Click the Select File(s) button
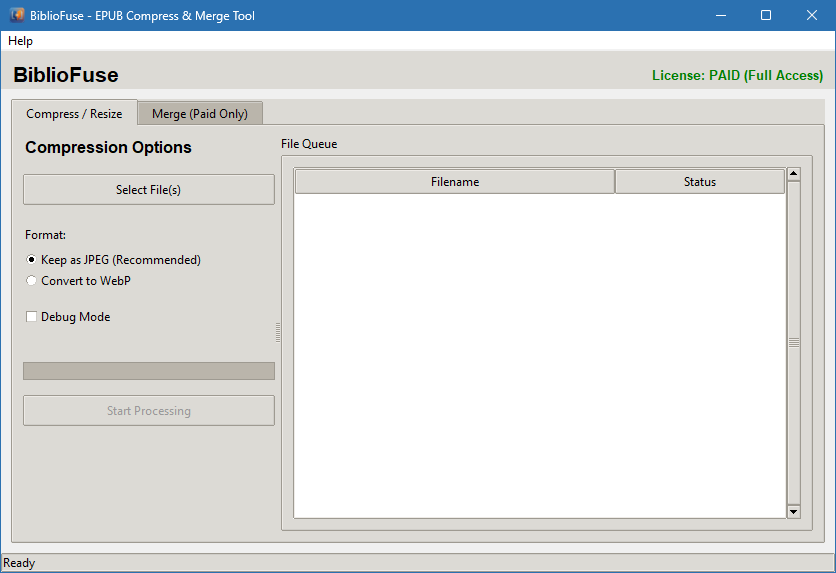 click(x=149, y=190)
